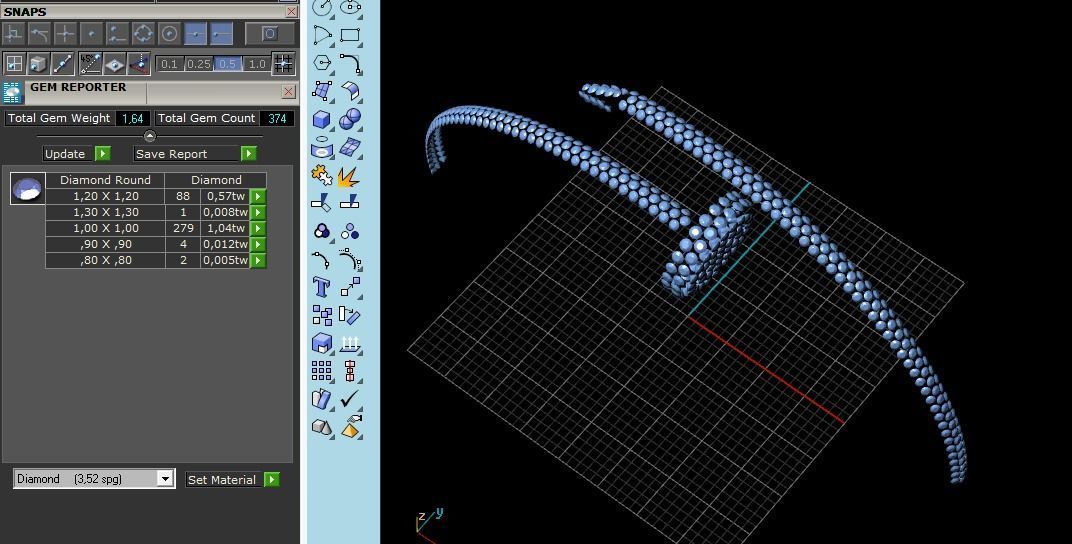1072x544 pixels.
Task: Select the Box solid tool
Action: 322,119
